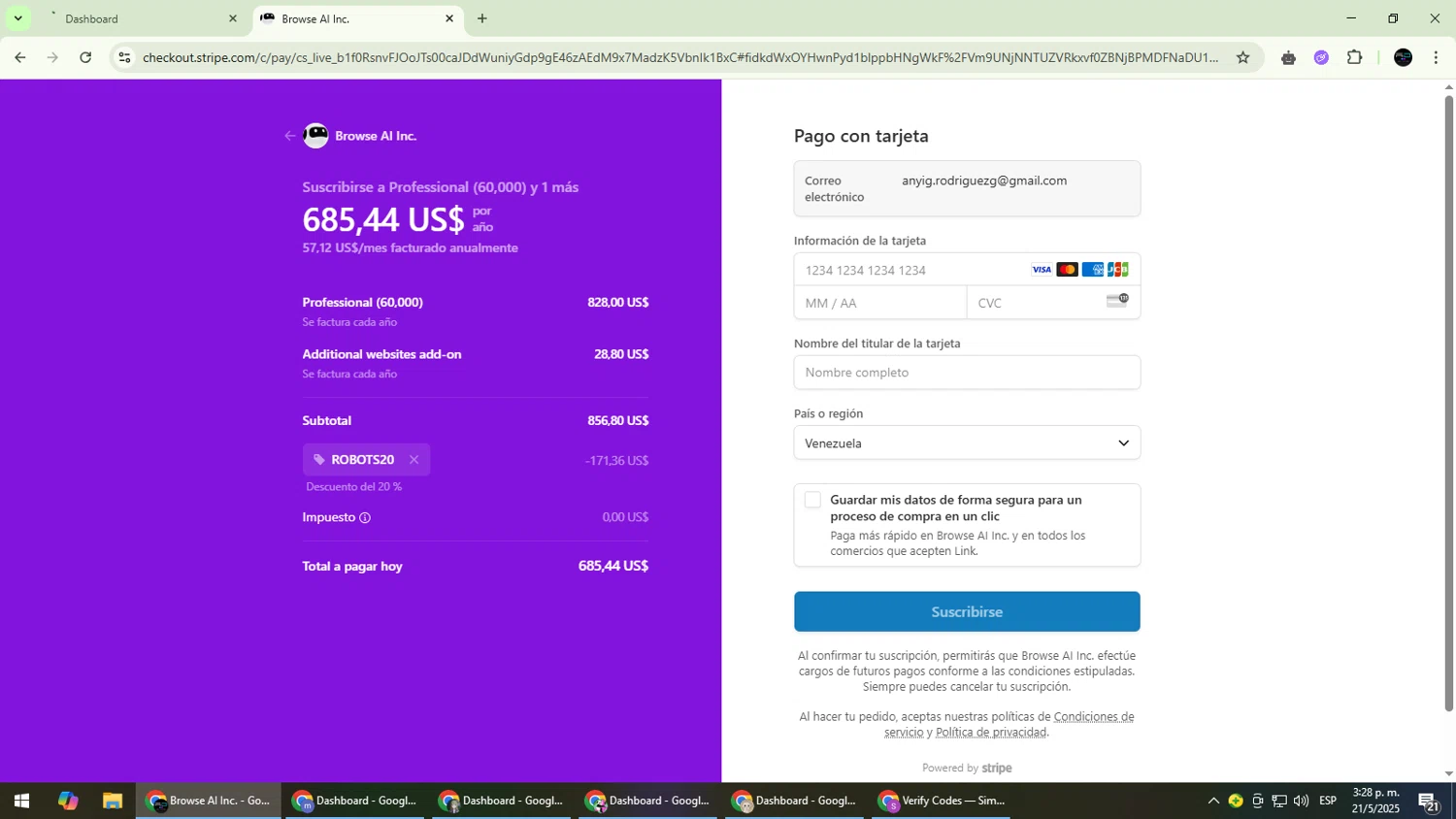Click the Visa card logo

pyautogui.click(x=1042, y=270)
